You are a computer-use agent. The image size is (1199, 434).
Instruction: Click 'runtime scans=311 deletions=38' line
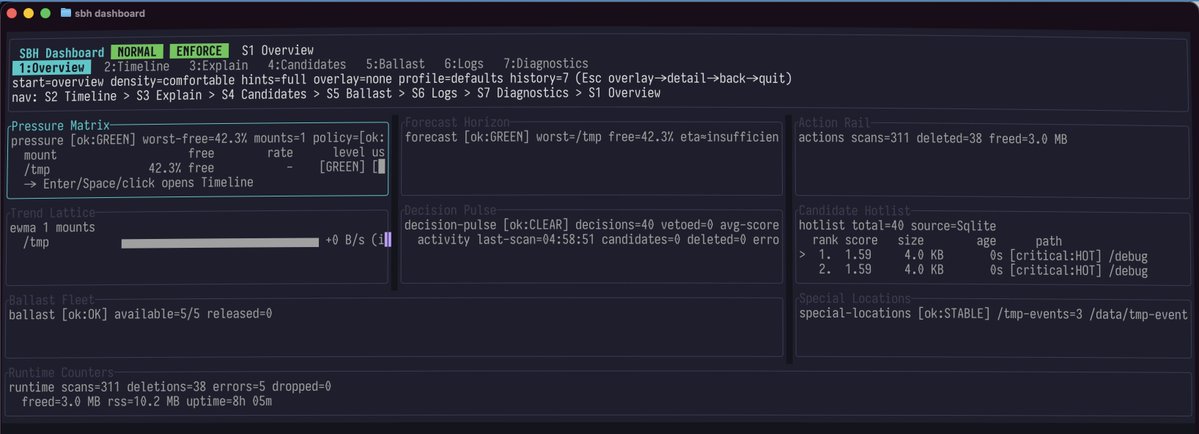pyautogui.click(x=170, y=387)
